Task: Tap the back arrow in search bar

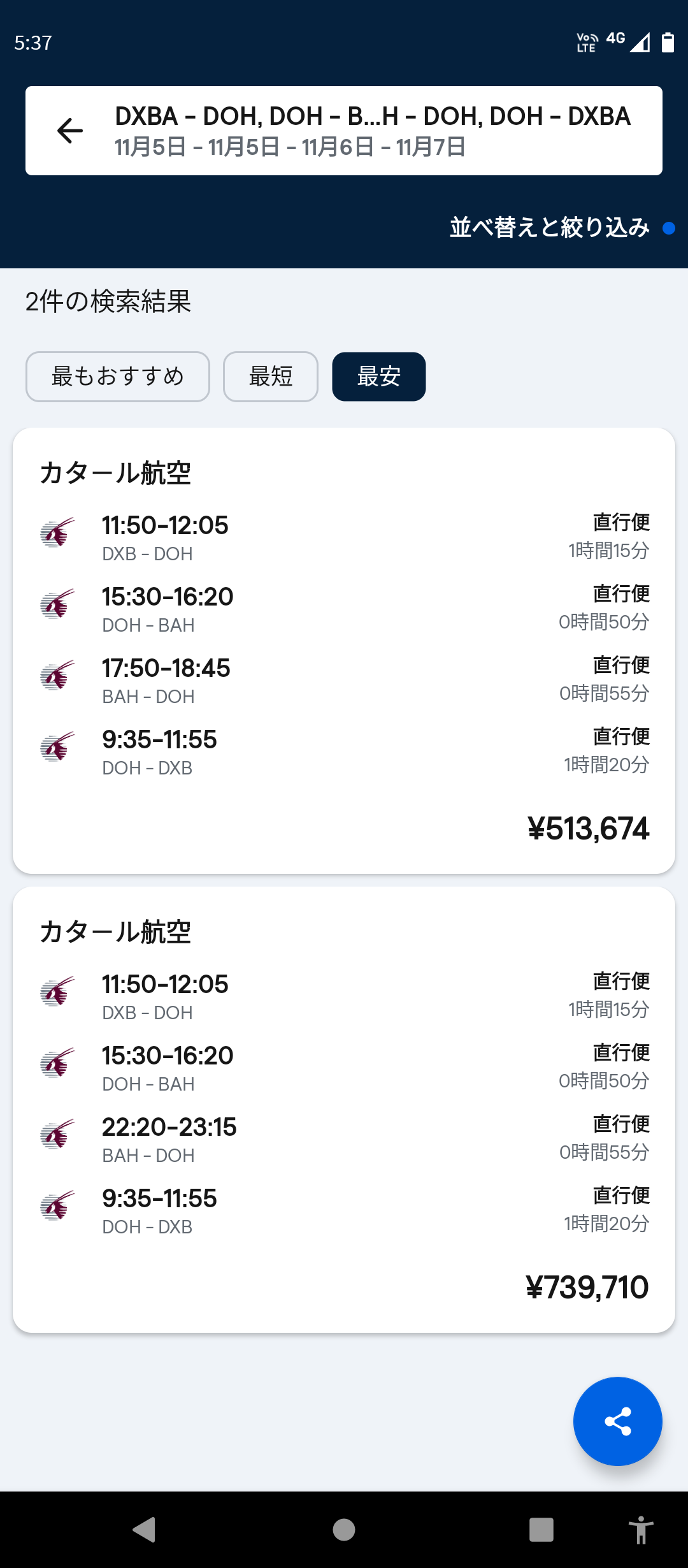Action: (x=70, y=131)
